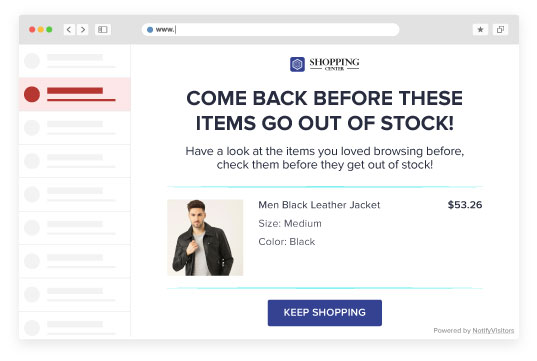The height and width of the screenshot is (361, 537).
Task: Toggle the sidebar panel icon
Action: (x=102, y=30)
